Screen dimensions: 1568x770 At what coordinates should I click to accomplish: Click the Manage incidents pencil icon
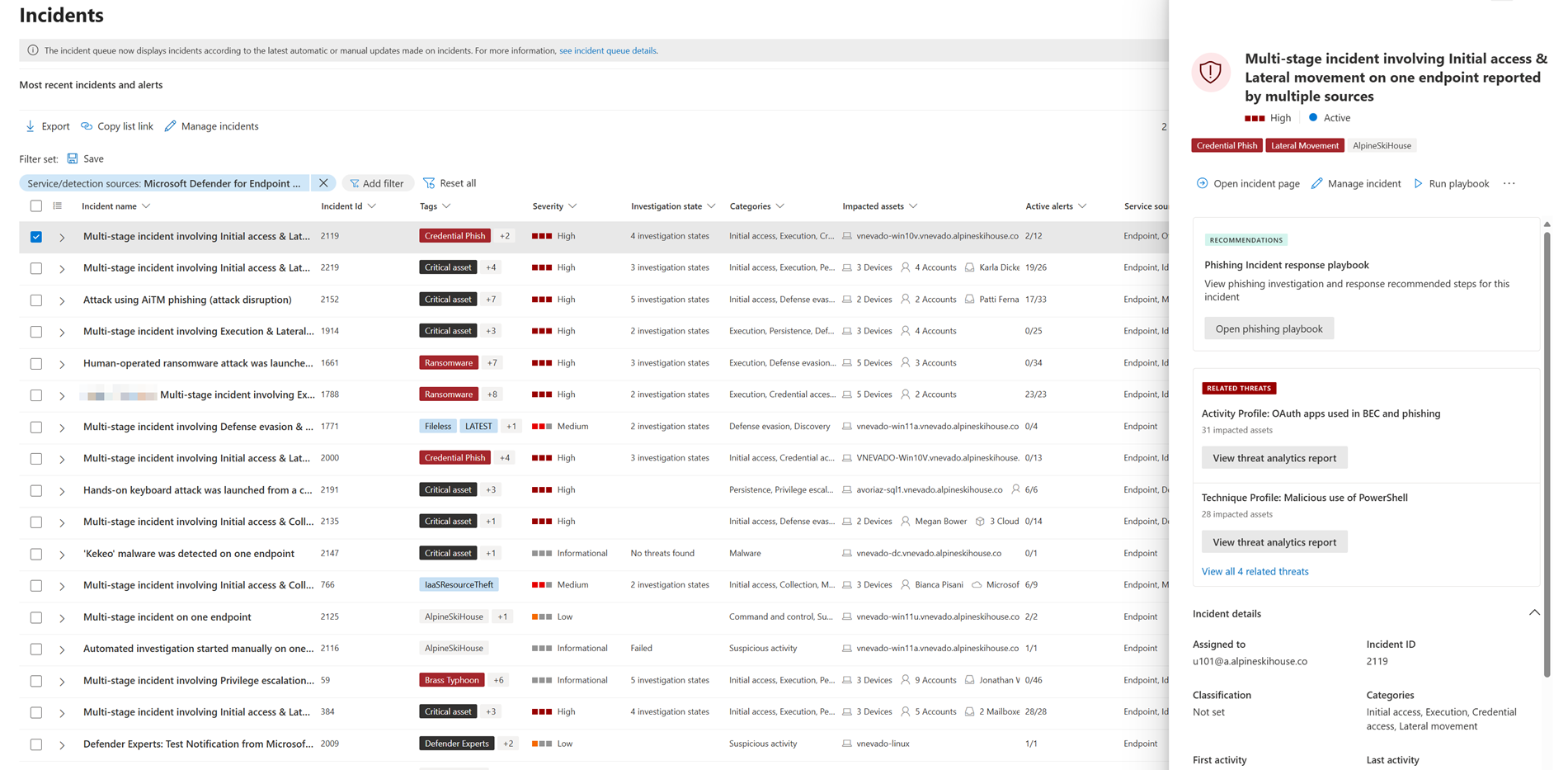coord(170,126)
